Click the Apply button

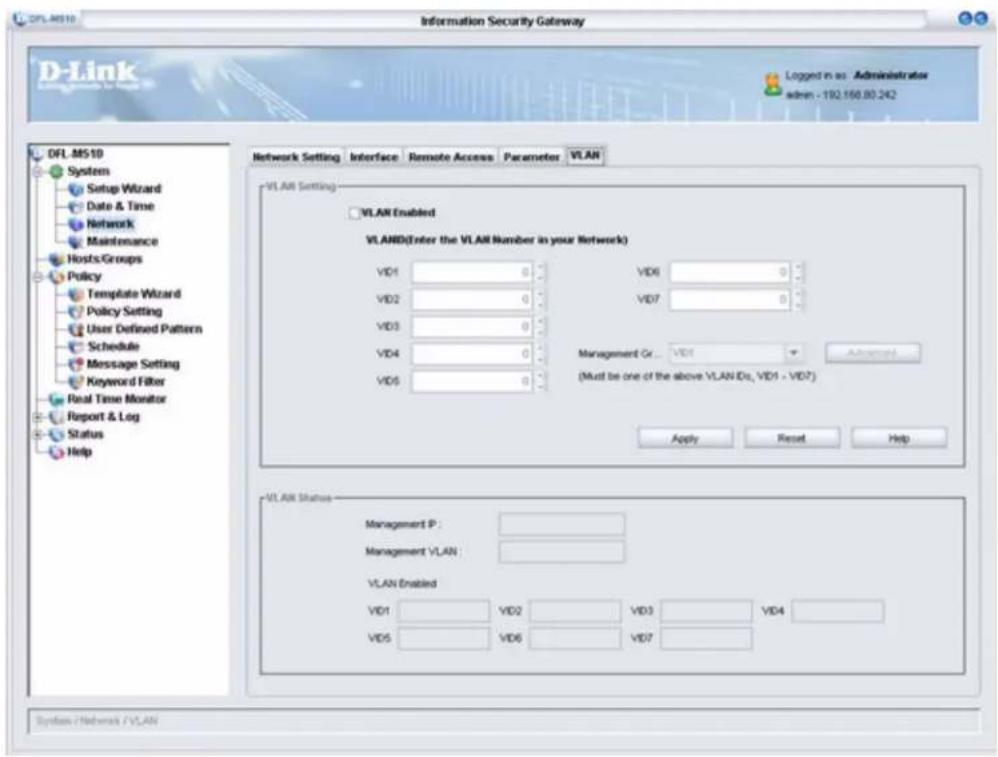685,438
